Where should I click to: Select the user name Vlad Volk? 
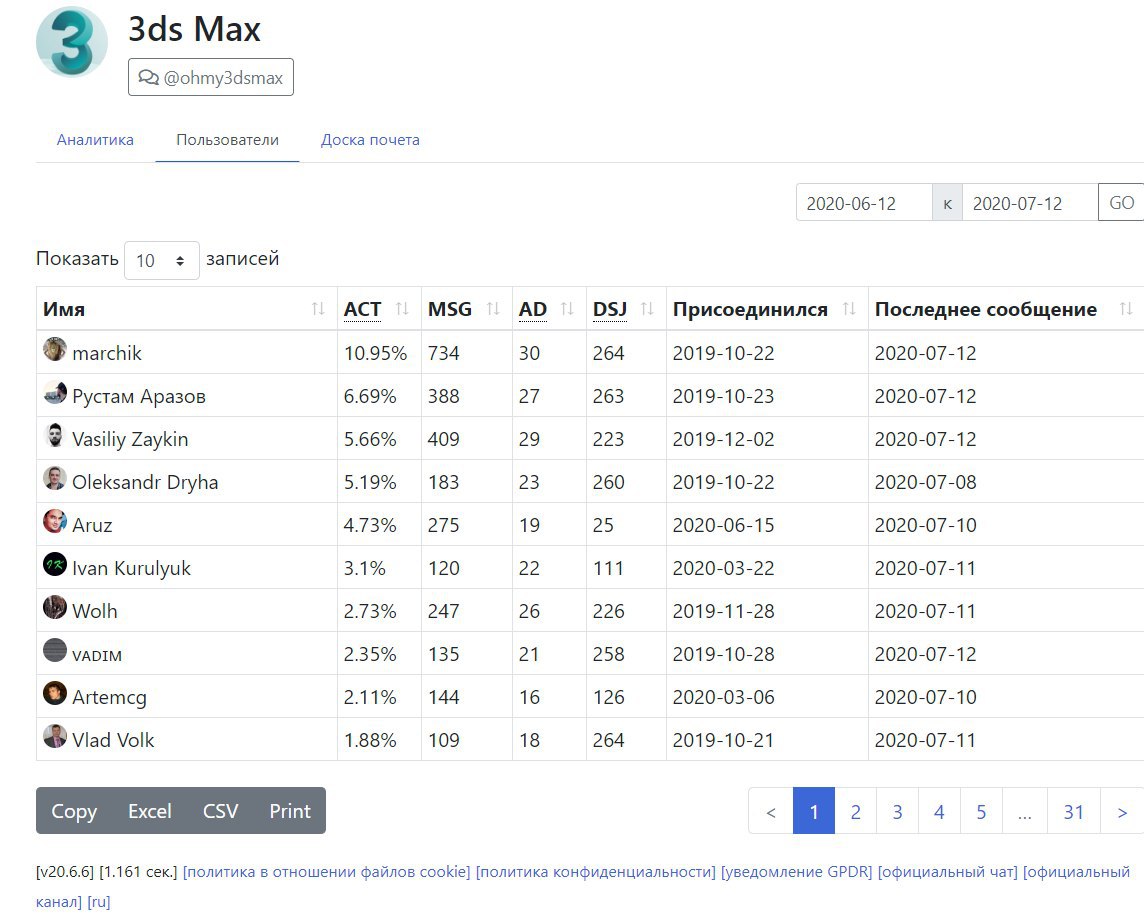click(x=113, y=740)
